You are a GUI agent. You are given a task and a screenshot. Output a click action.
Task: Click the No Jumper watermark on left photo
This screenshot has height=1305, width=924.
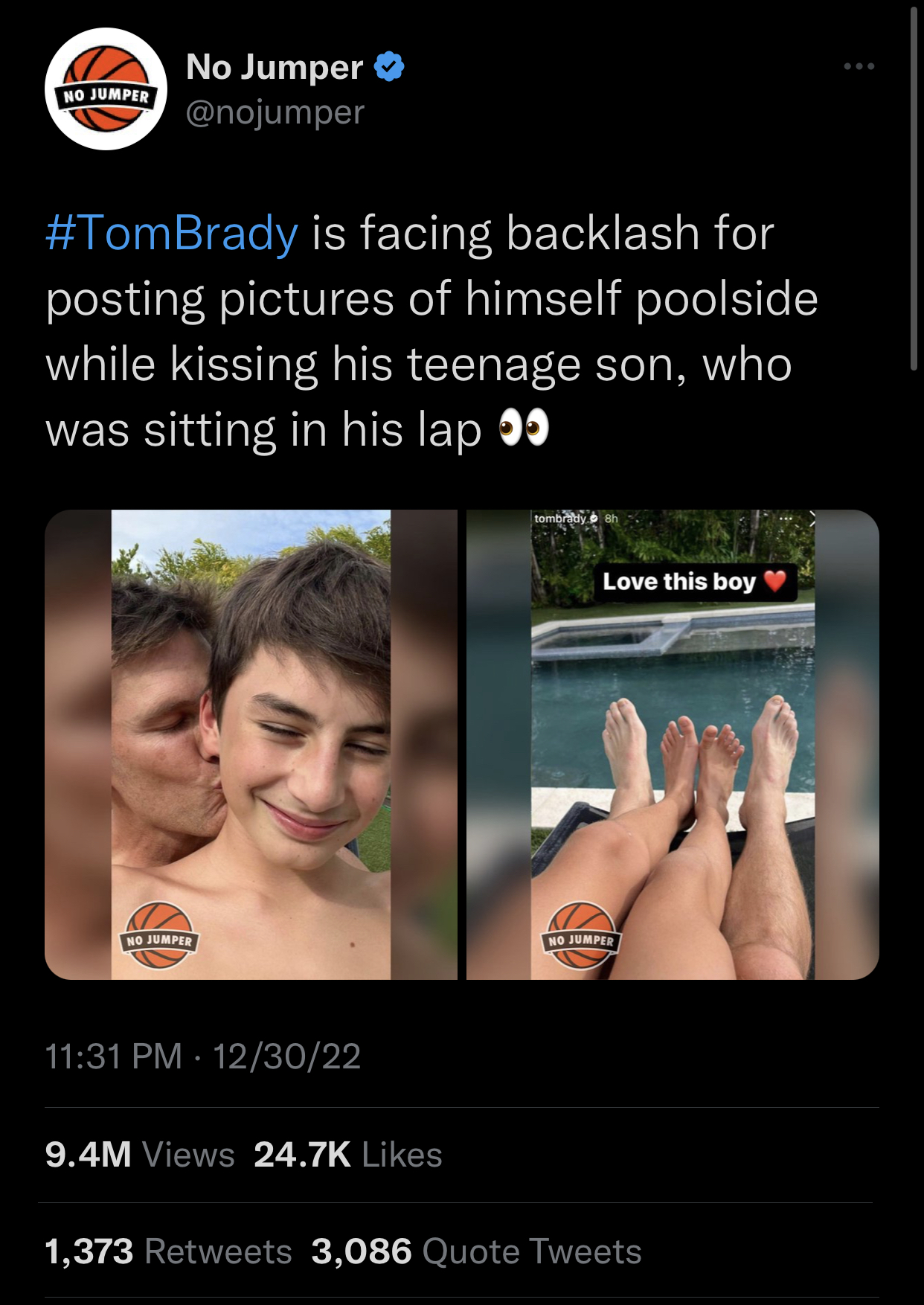pos(158,934)
